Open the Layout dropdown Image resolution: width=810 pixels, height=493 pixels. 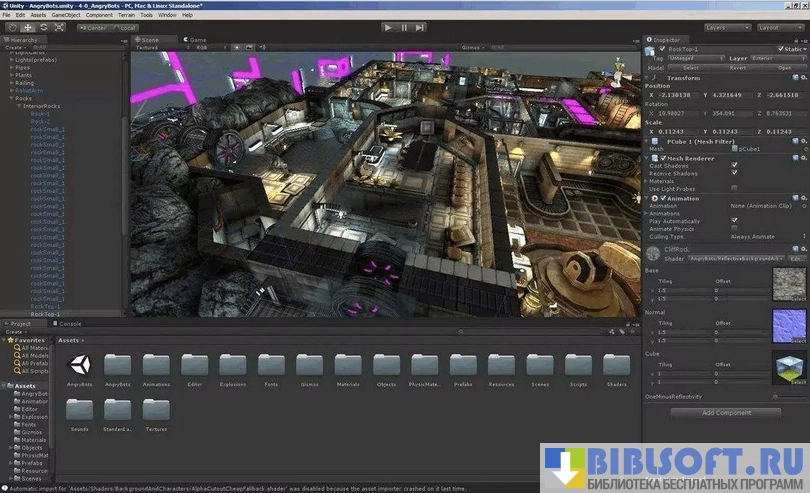[x=781, y=27]
